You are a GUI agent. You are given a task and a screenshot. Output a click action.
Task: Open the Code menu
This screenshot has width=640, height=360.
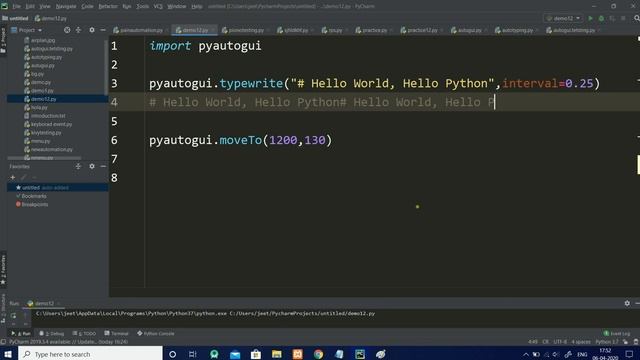87,7
